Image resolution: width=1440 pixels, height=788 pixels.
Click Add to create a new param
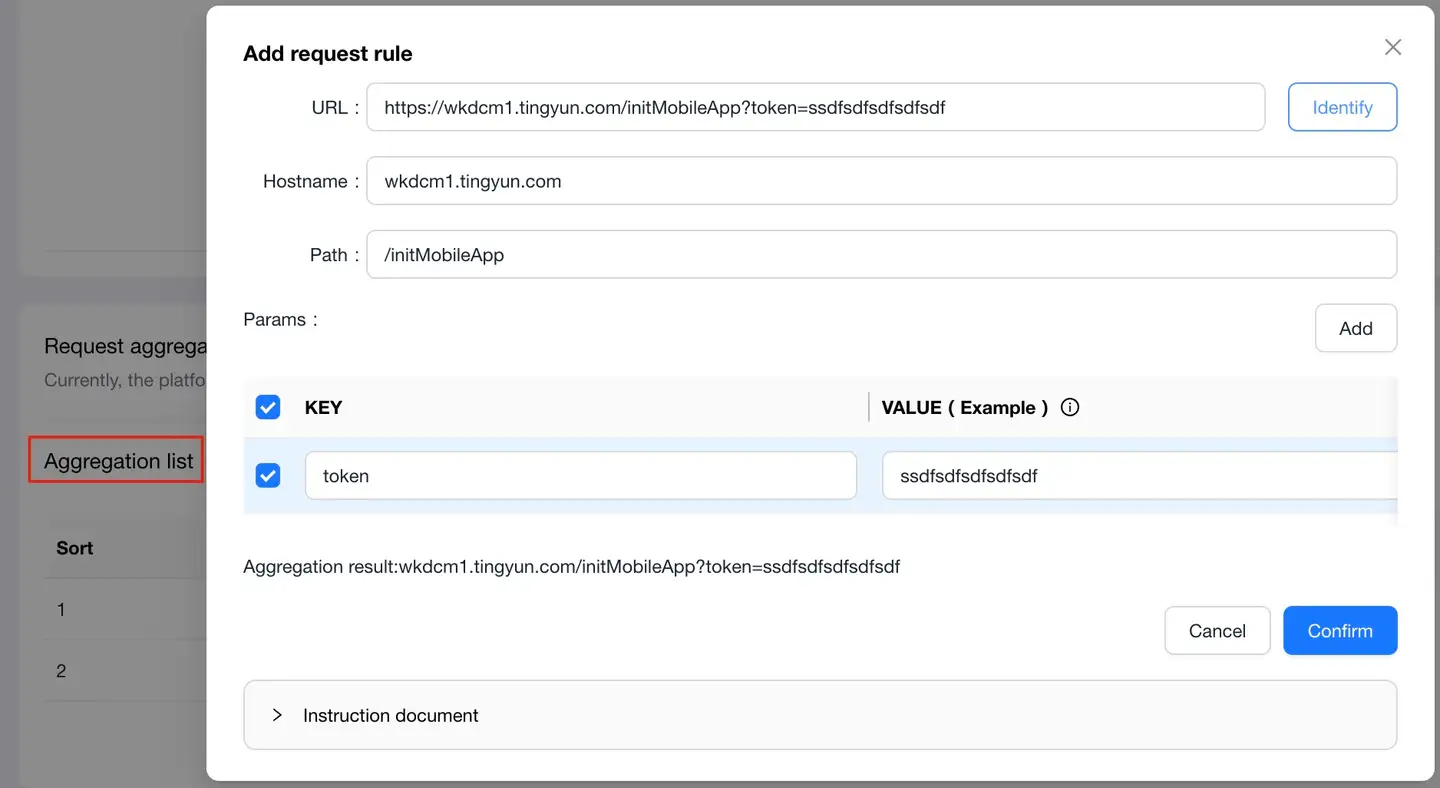[1355, 328]
